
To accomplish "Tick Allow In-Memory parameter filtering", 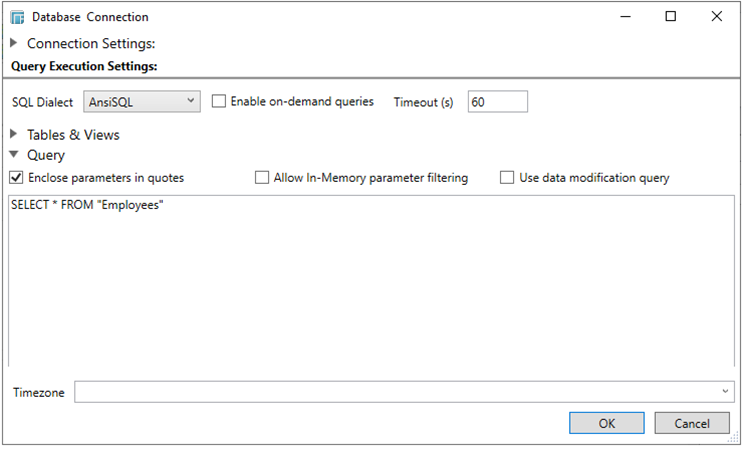I will [263, 178].
